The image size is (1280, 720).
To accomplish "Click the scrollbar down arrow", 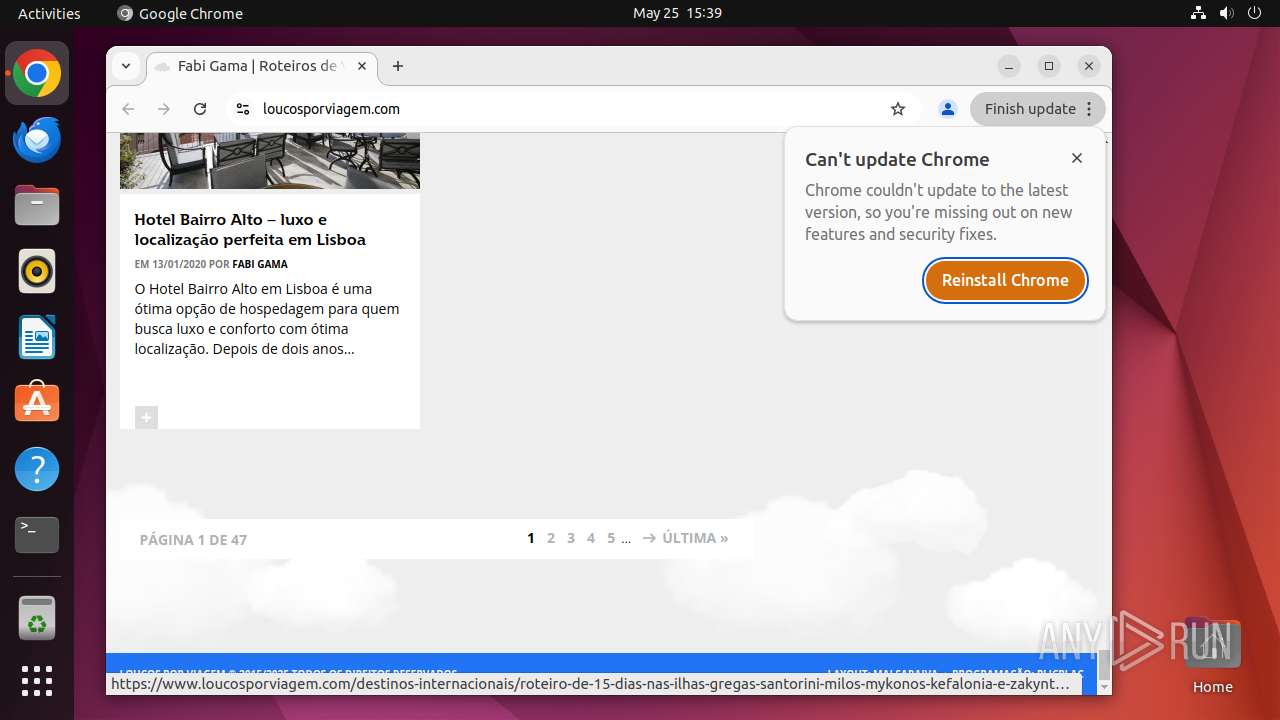I will [1104, 688].
